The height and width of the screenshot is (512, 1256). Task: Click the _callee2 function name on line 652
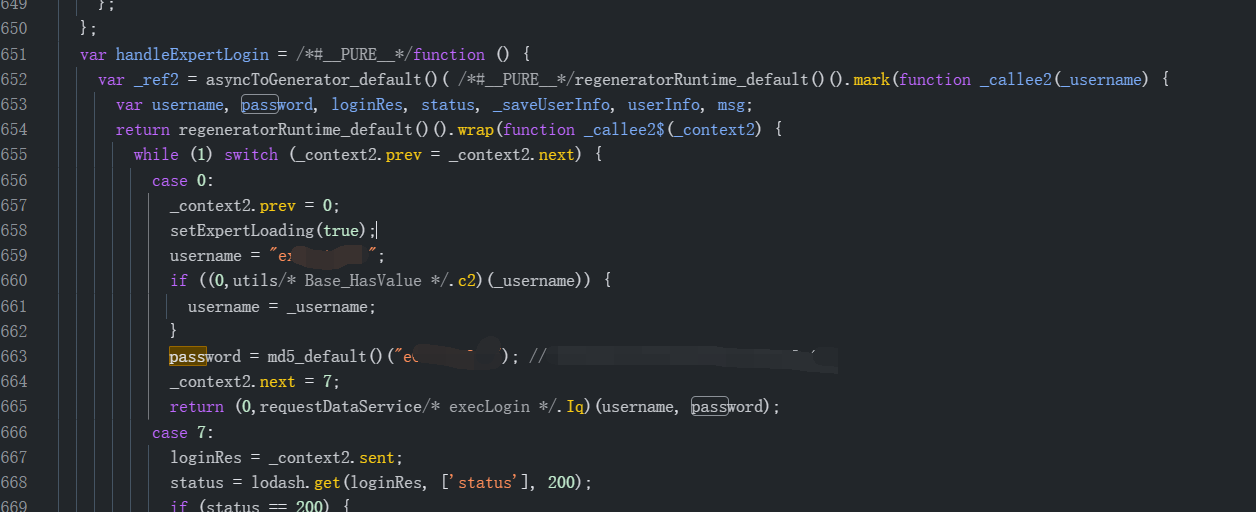click(1015, 79)
